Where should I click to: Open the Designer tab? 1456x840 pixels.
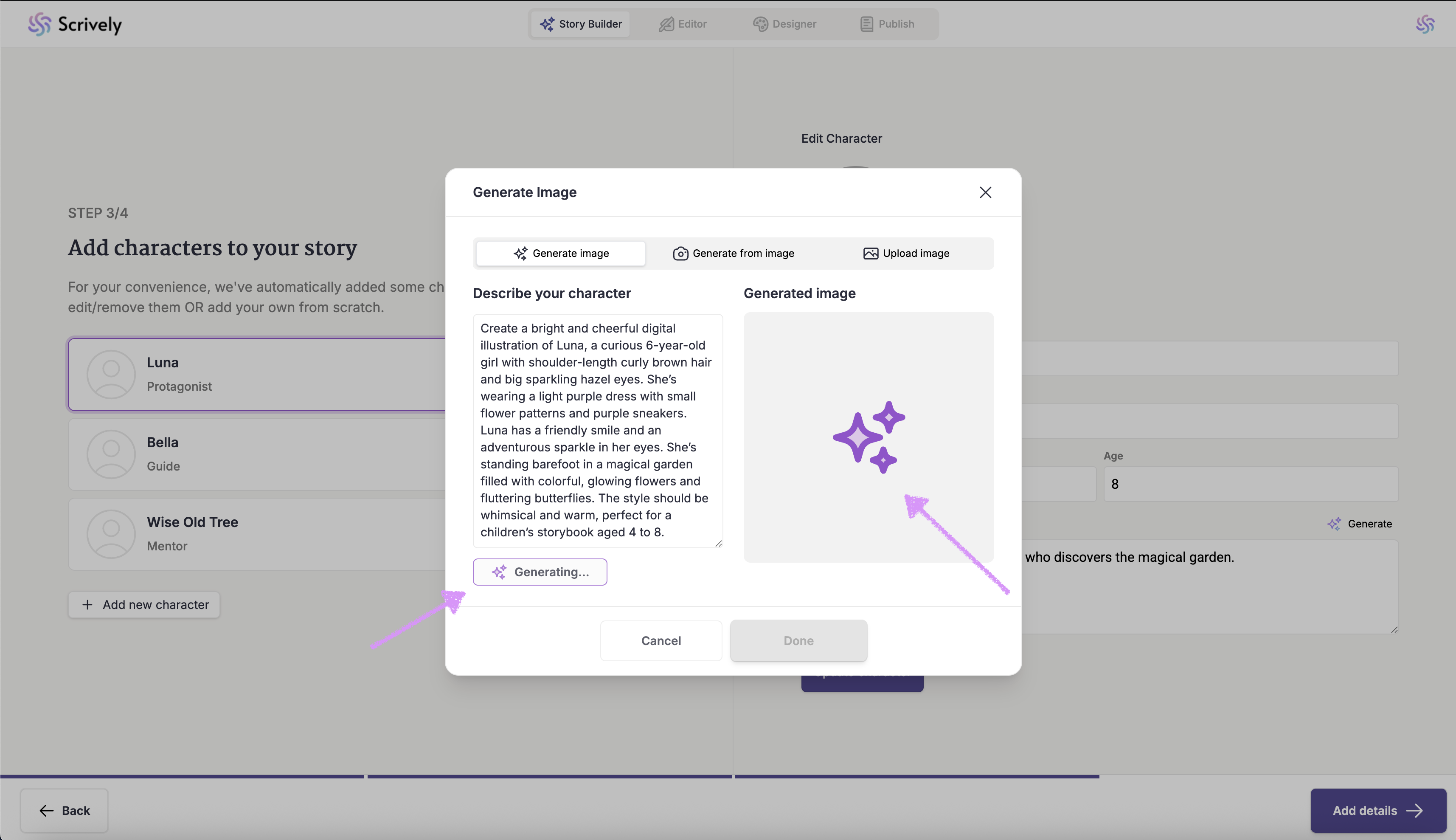[x=784, y=24]
